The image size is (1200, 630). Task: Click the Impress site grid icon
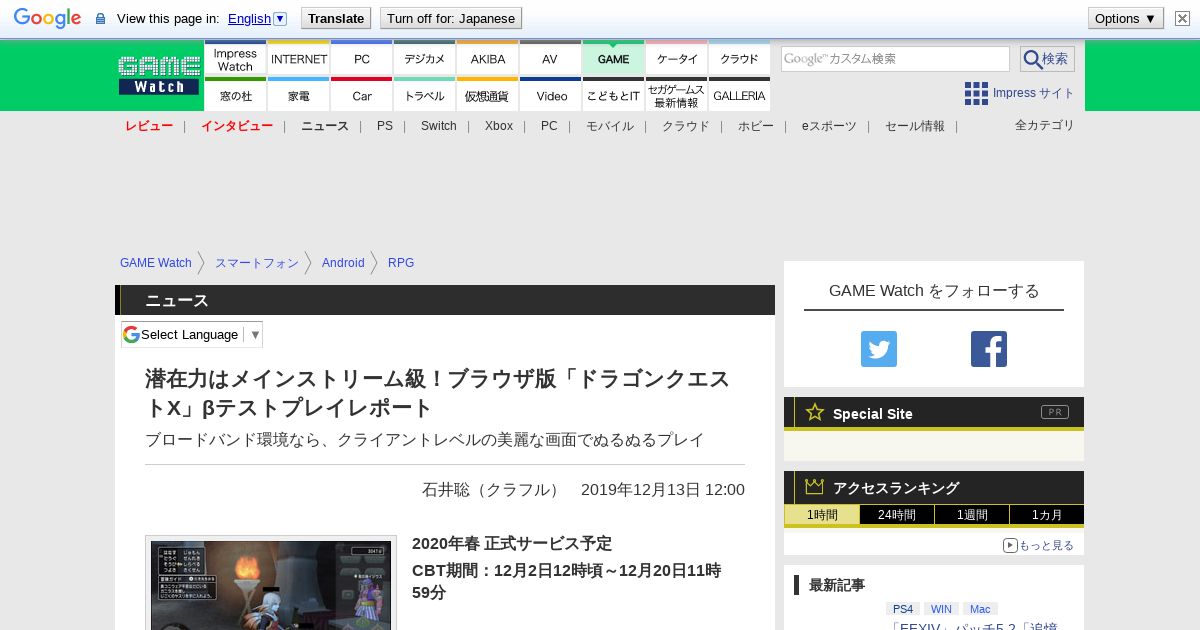pos(976,93)
